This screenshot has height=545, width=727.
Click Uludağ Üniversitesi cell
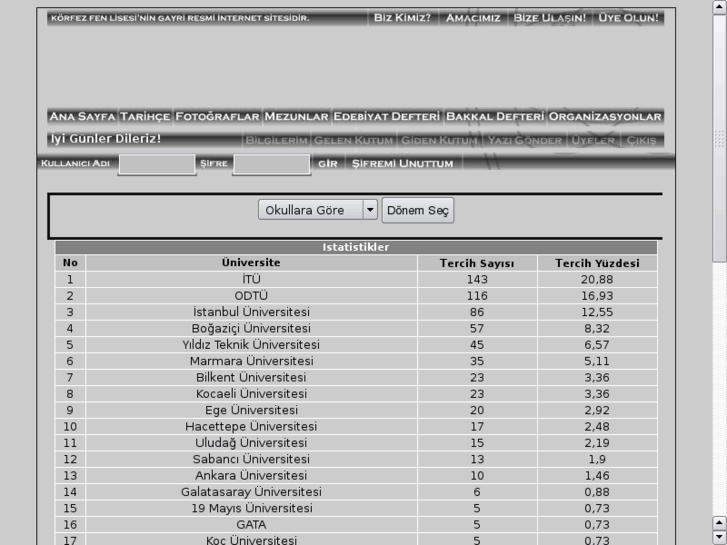(251, 443)
